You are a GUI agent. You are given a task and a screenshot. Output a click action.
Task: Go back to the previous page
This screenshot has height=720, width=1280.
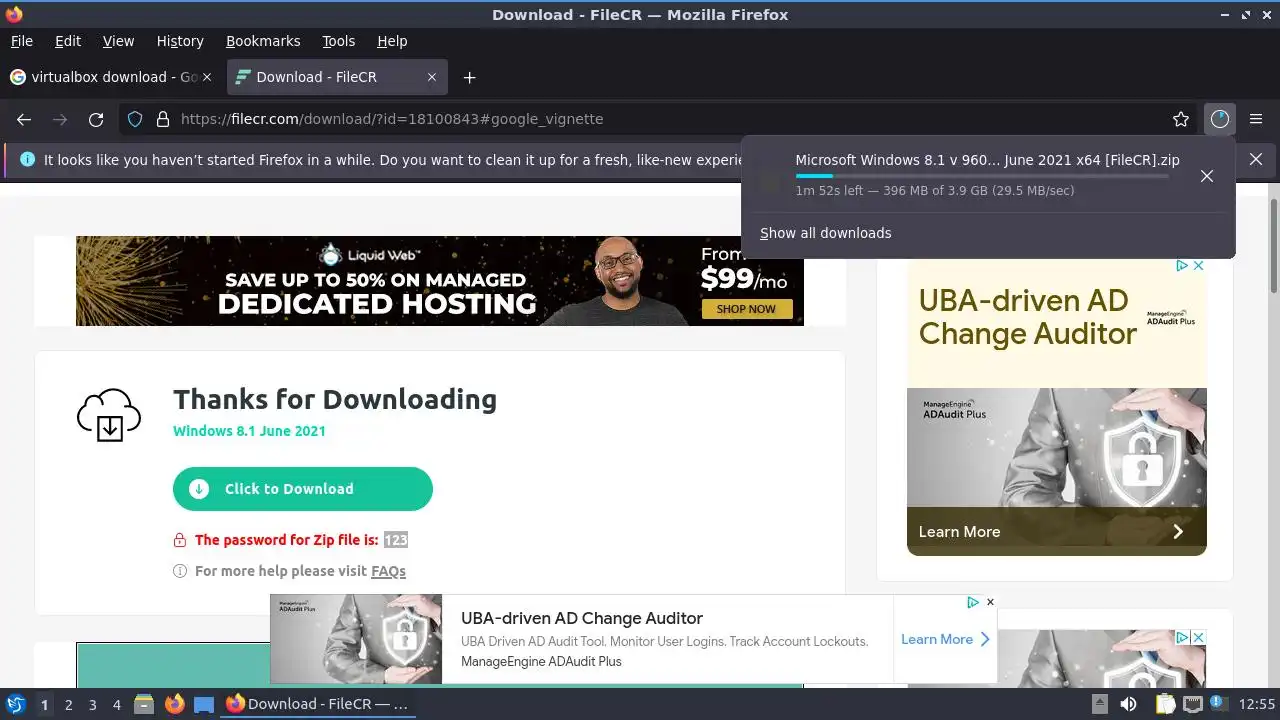pos(24,119)
